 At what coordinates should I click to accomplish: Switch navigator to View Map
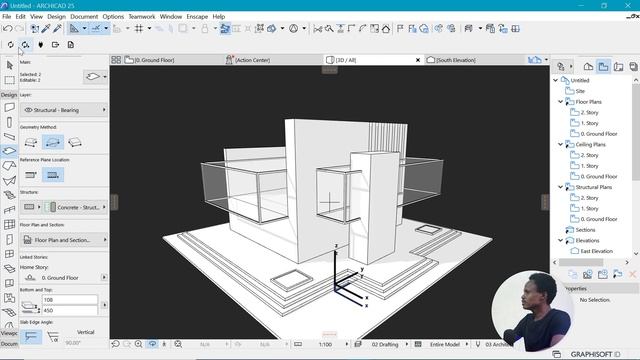tap(603, 67)
